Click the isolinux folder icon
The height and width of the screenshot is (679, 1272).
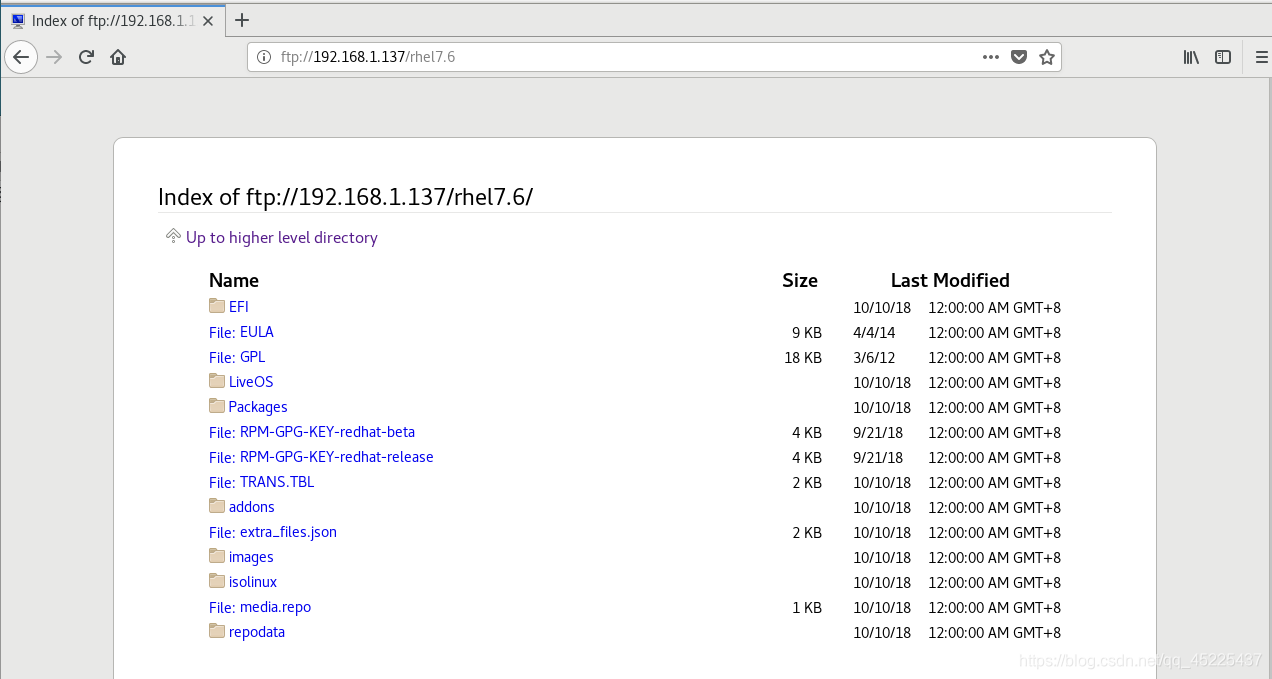pos(217,581)
